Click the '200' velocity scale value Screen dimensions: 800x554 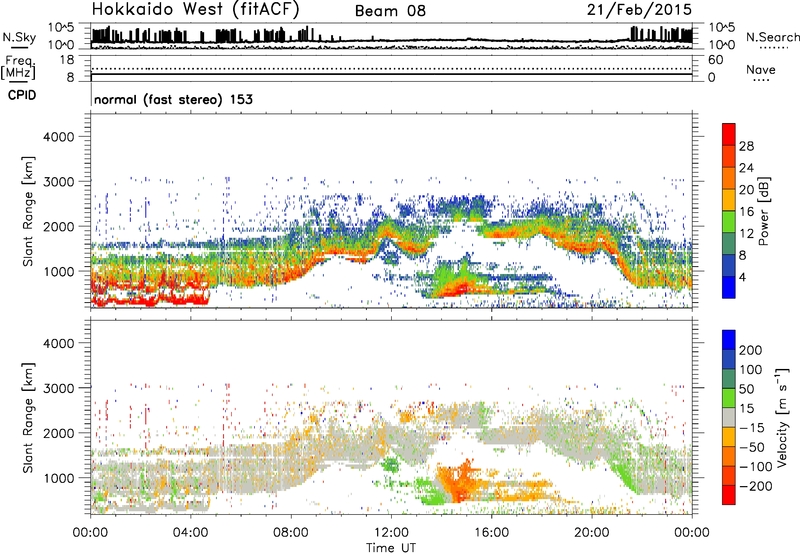[x=751, y=350]
